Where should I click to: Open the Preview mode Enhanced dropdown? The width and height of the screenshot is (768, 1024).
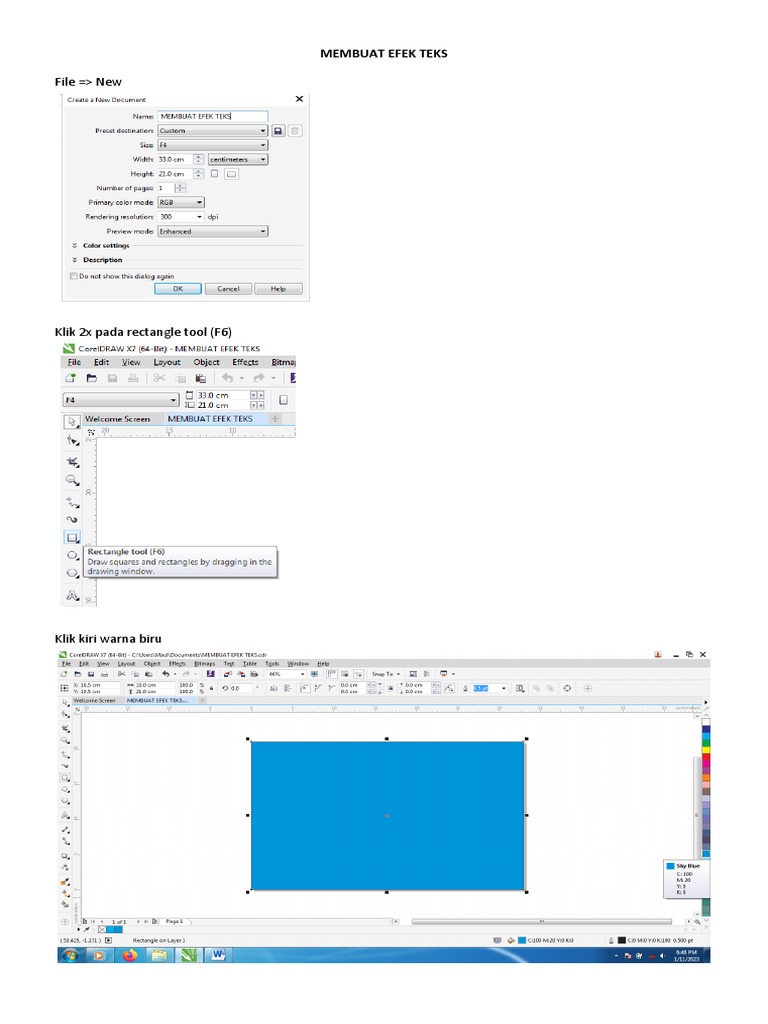pos(212,231)
